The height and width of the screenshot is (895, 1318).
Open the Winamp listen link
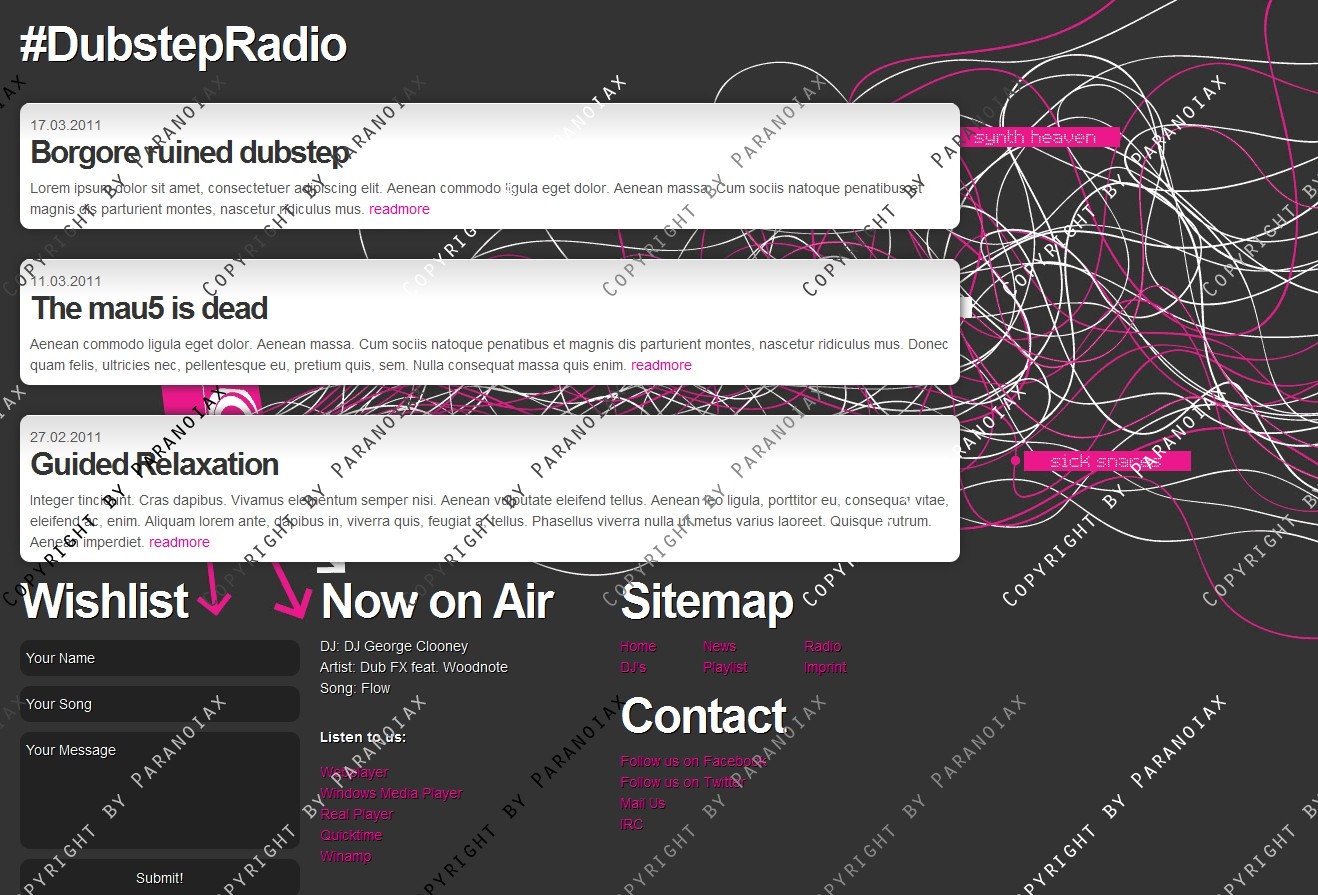pyautogui.click(x=345, y=856)
